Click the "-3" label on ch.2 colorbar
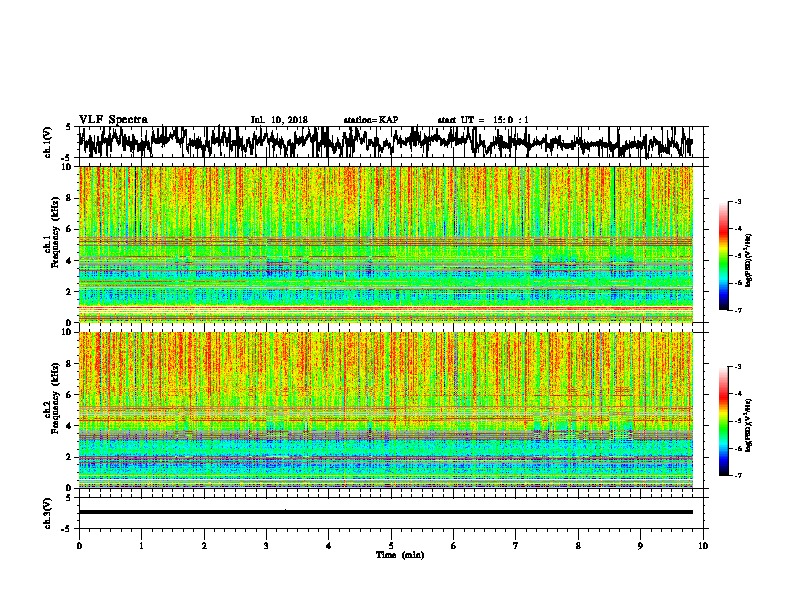 (738, 367)
